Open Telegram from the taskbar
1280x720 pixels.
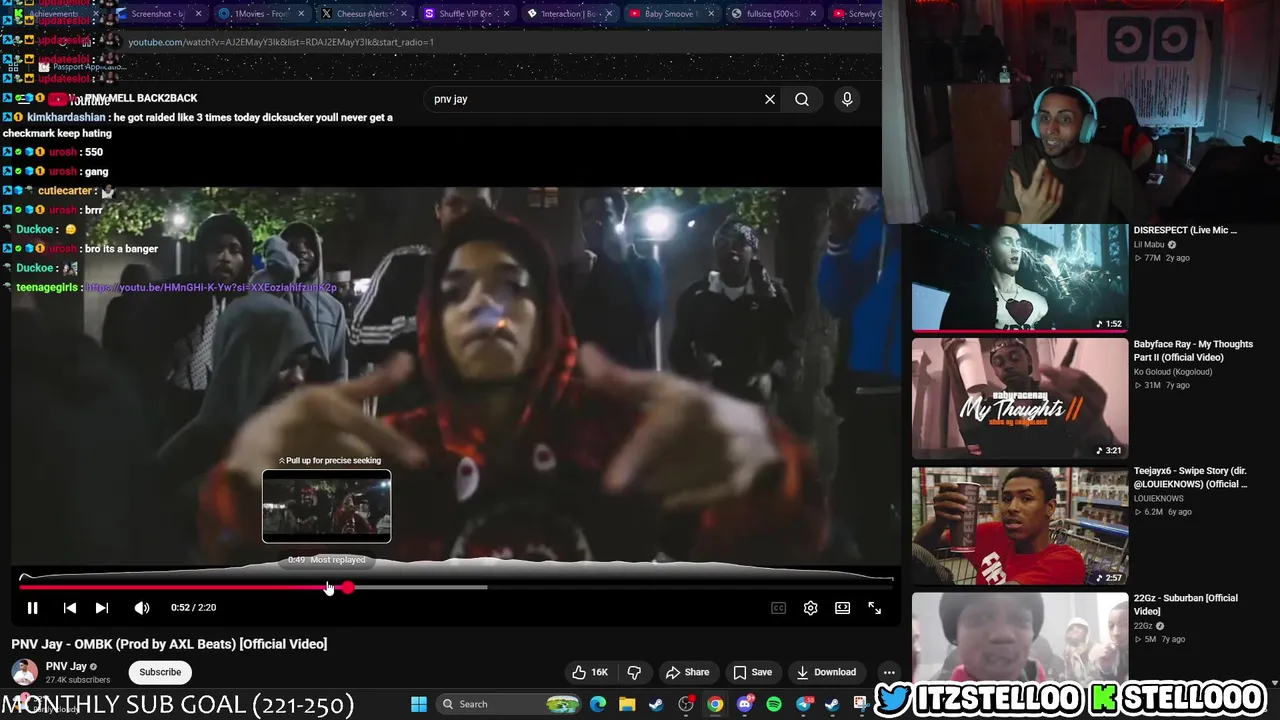pos(803,704)
